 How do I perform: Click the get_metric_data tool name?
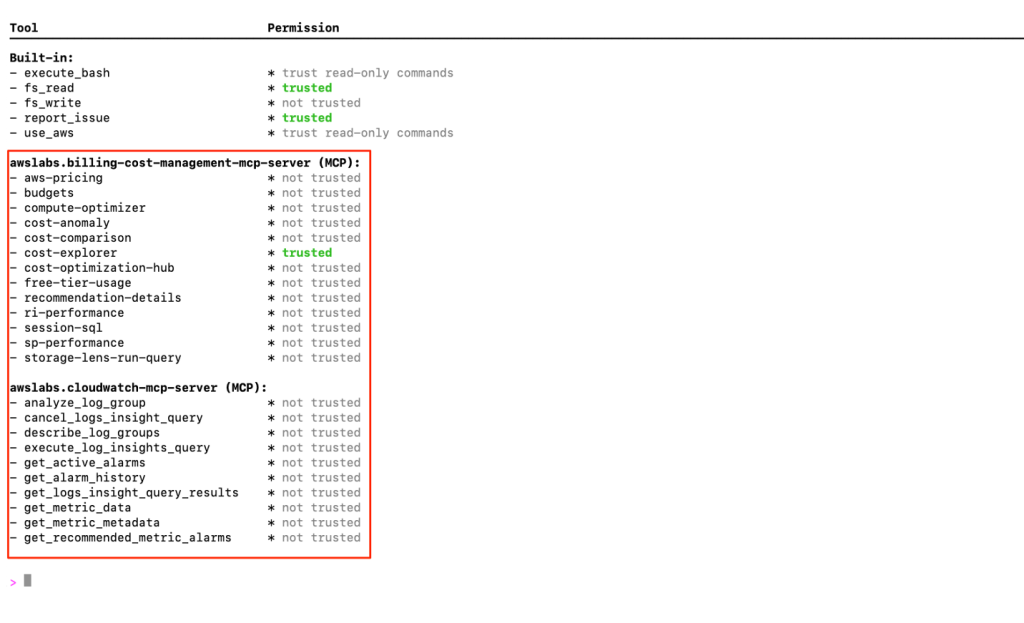(78, 508)
